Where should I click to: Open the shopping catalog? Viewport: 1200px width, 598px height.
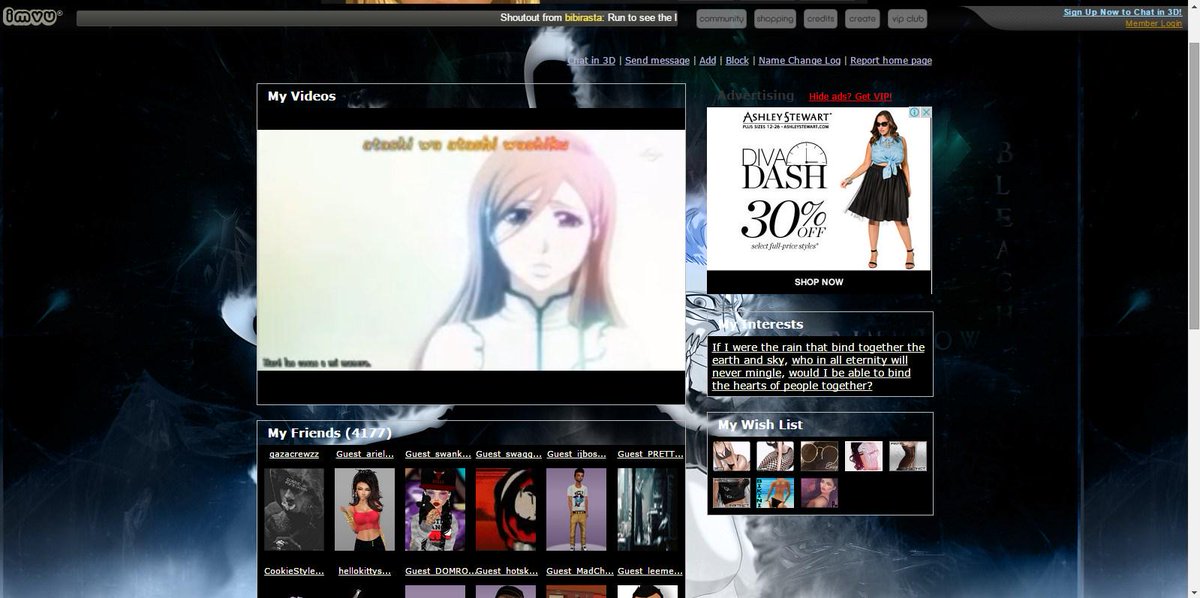(x=776, y=17)
